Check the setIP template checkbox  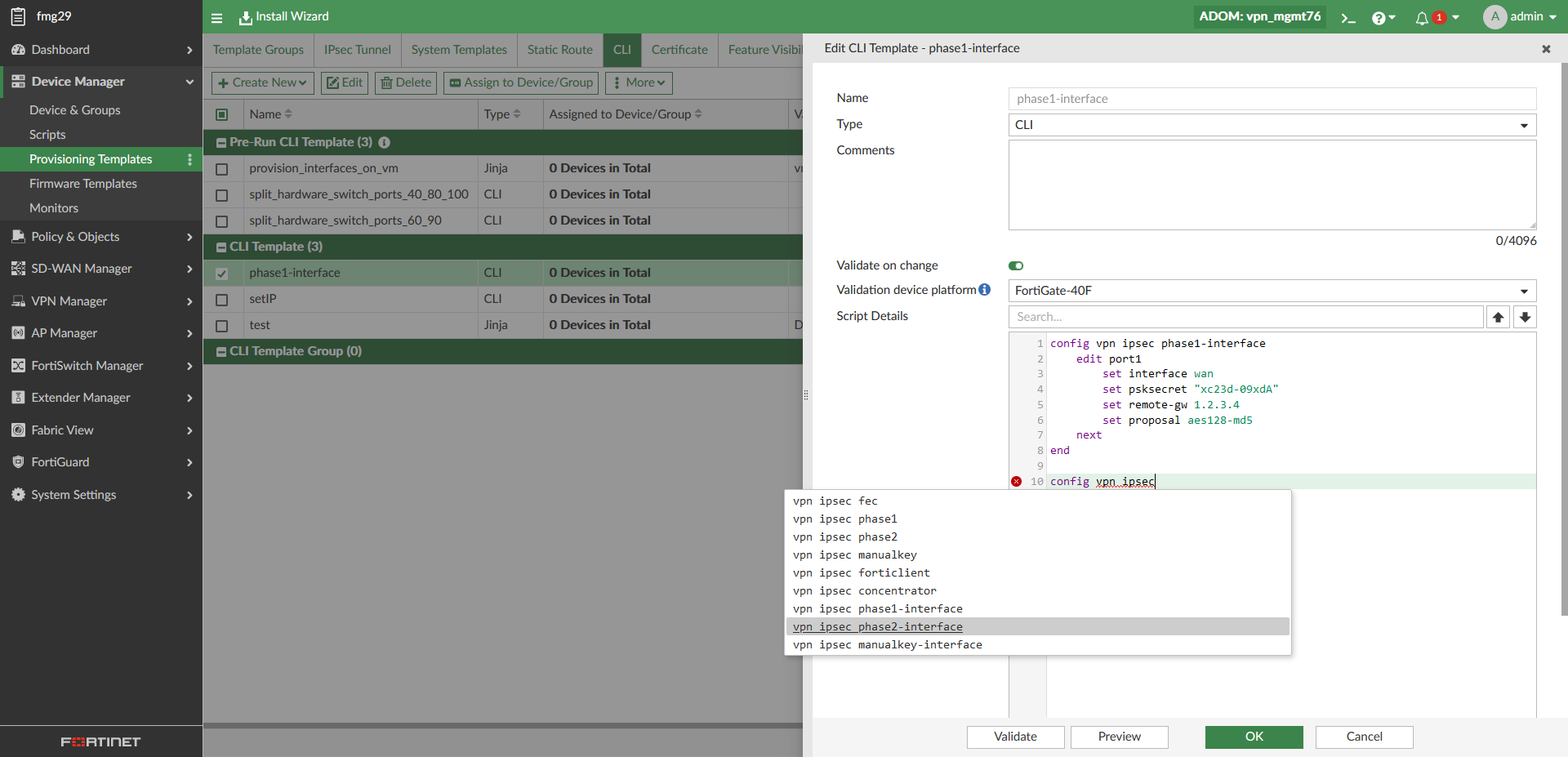click(x=221, y=300)
